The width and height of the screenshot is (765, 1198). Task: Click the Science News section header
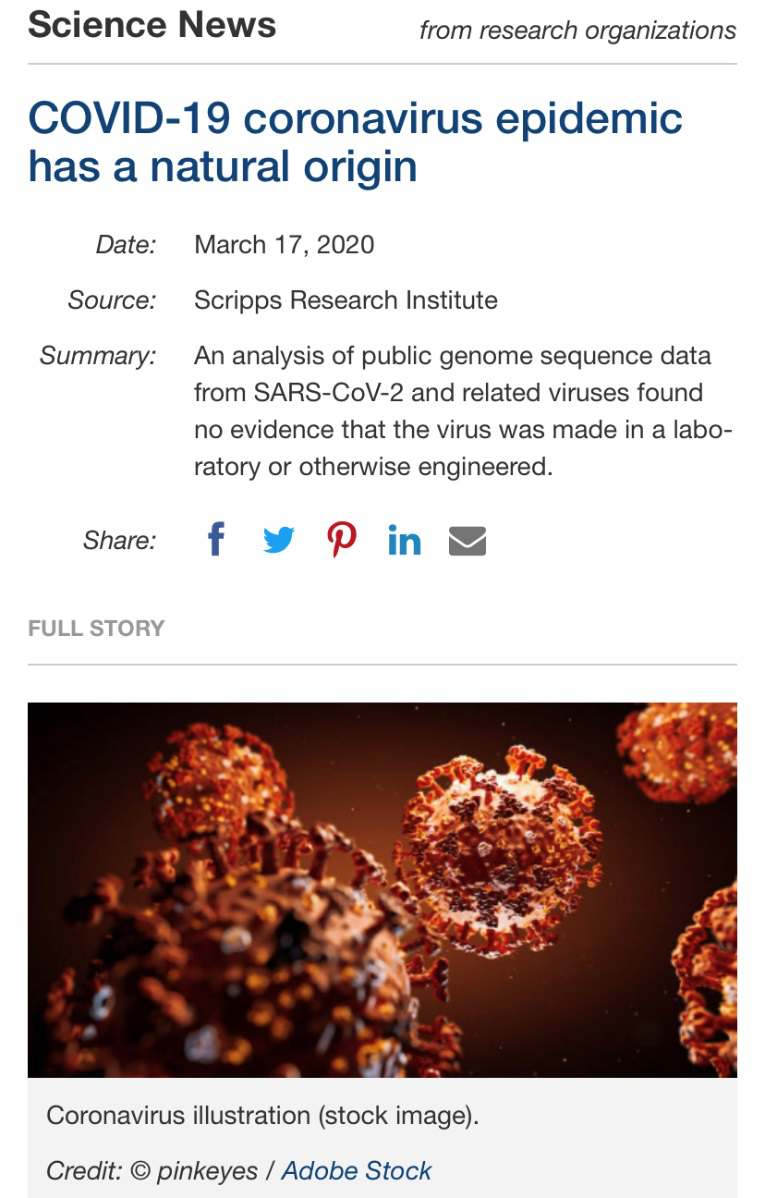coord(152,26)
